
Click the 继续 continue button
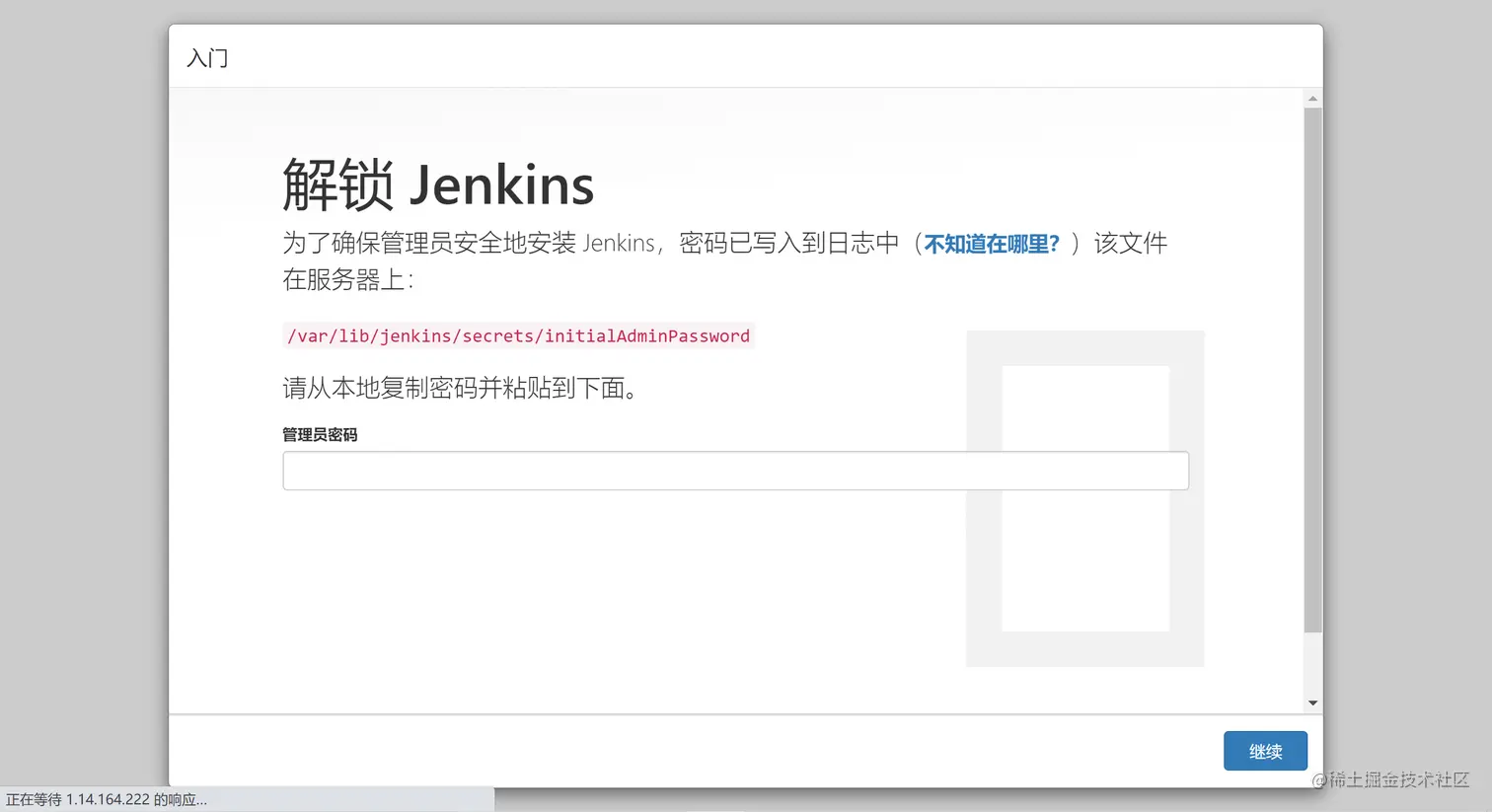click(x=1265, y=751)
